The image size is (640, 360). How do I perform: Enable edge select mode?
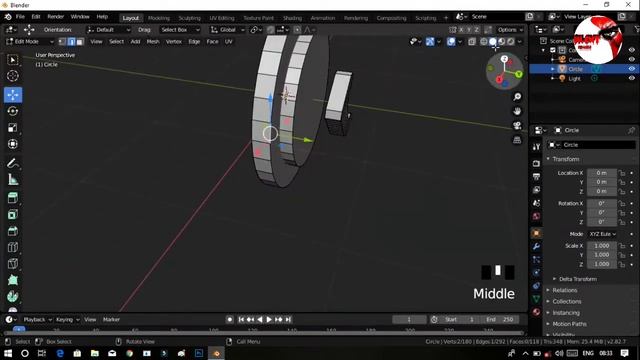(x=71, y=42)
